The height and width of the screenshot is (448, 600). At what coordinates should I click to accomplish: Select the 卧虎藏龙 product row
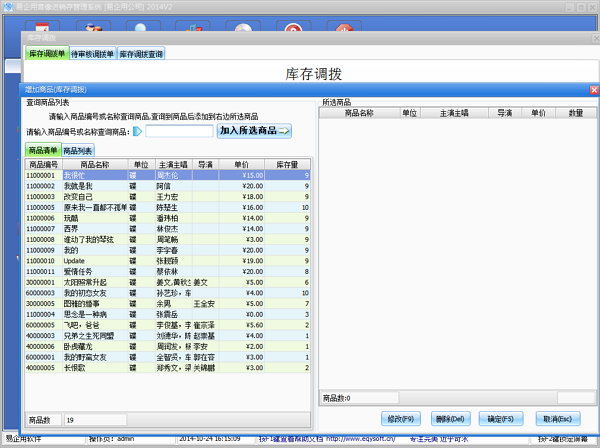click(168, 347)
